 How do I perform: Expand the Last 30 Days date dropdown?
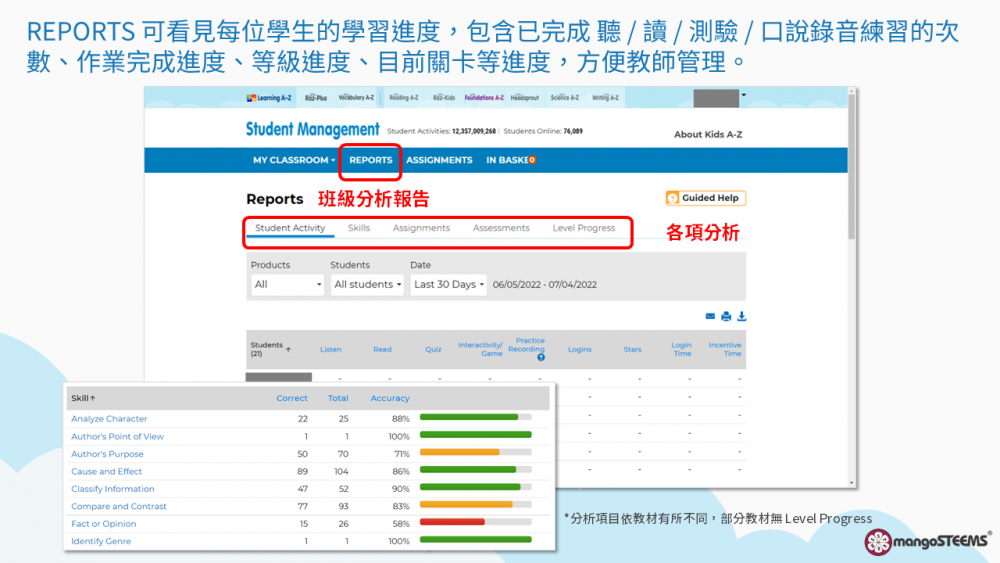tap(448, 285)
